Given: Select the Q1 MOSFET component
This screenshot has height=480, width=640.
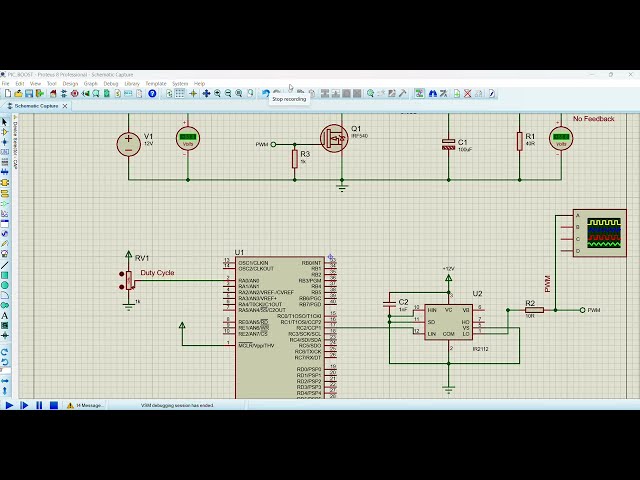Looking at the screenshot, I should (334, 139).
